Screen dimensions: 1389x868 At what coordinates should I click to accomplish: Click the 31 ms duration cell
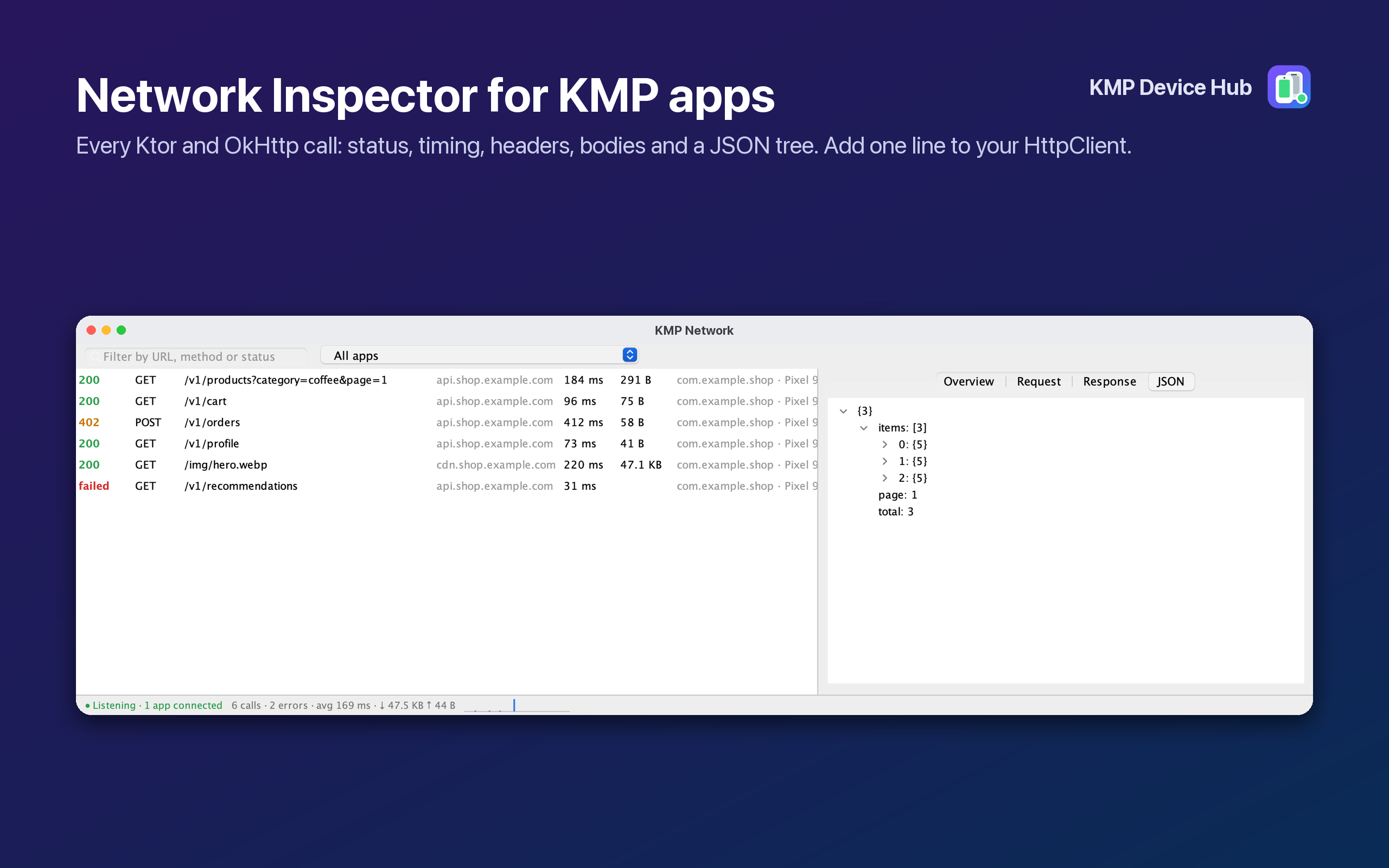tap(579, 486)
